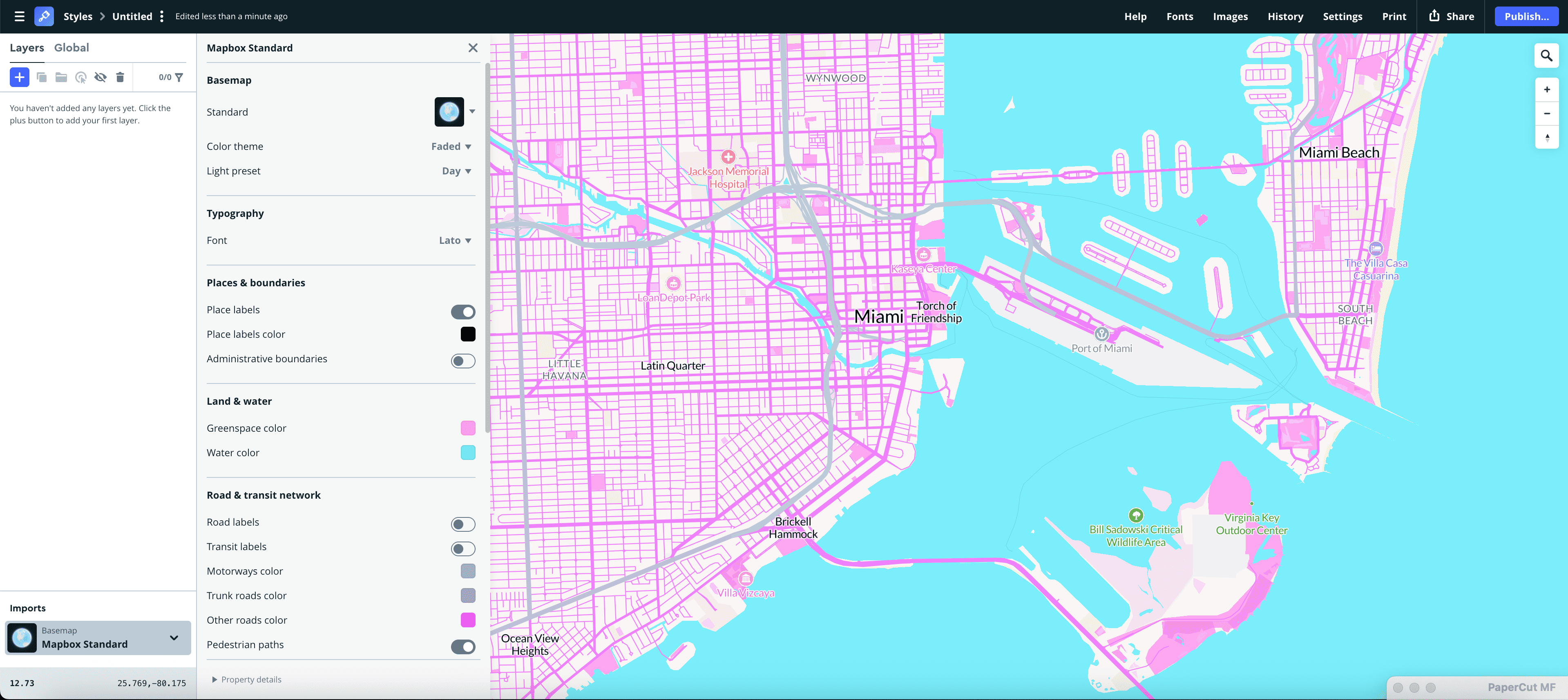Click the group layers folder icon

coord(61,77)
